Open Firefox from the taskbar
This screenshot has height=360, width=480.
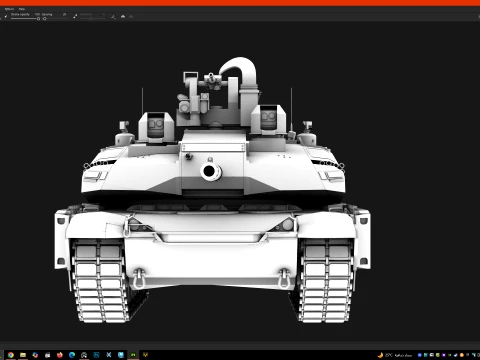tap(60, 355)
